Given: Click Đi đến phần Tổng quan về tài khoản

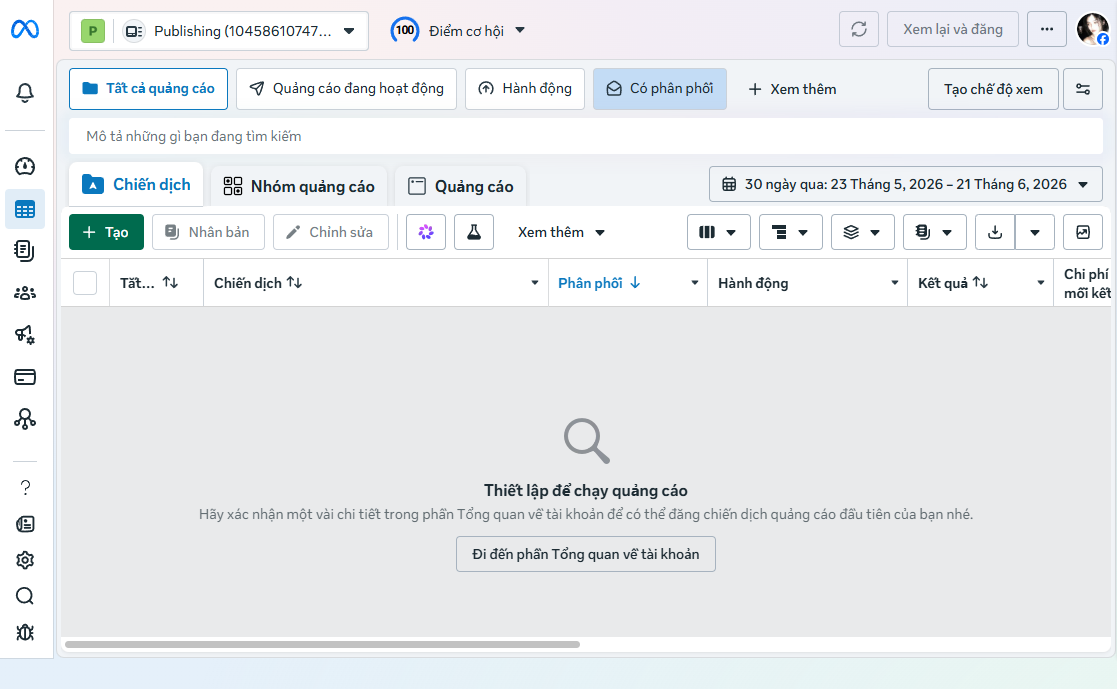Looking at the screenshot, I should [x=586, y=554].
